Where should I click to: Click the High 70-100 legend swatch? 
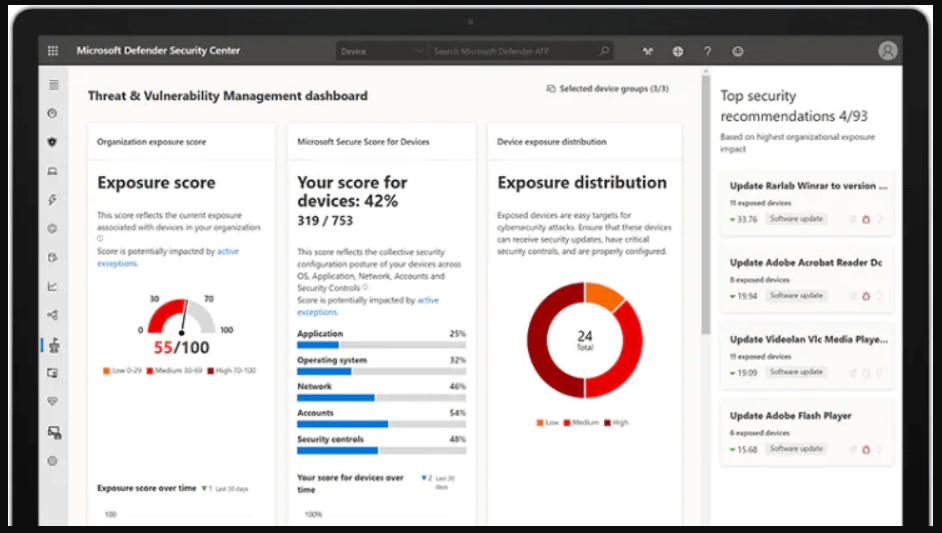[210, 371]
